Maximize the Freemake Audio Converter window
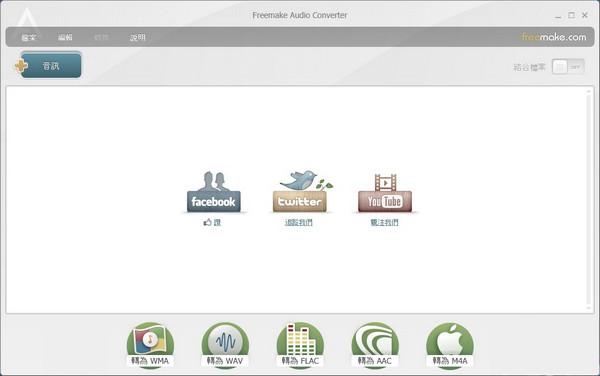The image size is (600, 376). click(x=571, y=15)
